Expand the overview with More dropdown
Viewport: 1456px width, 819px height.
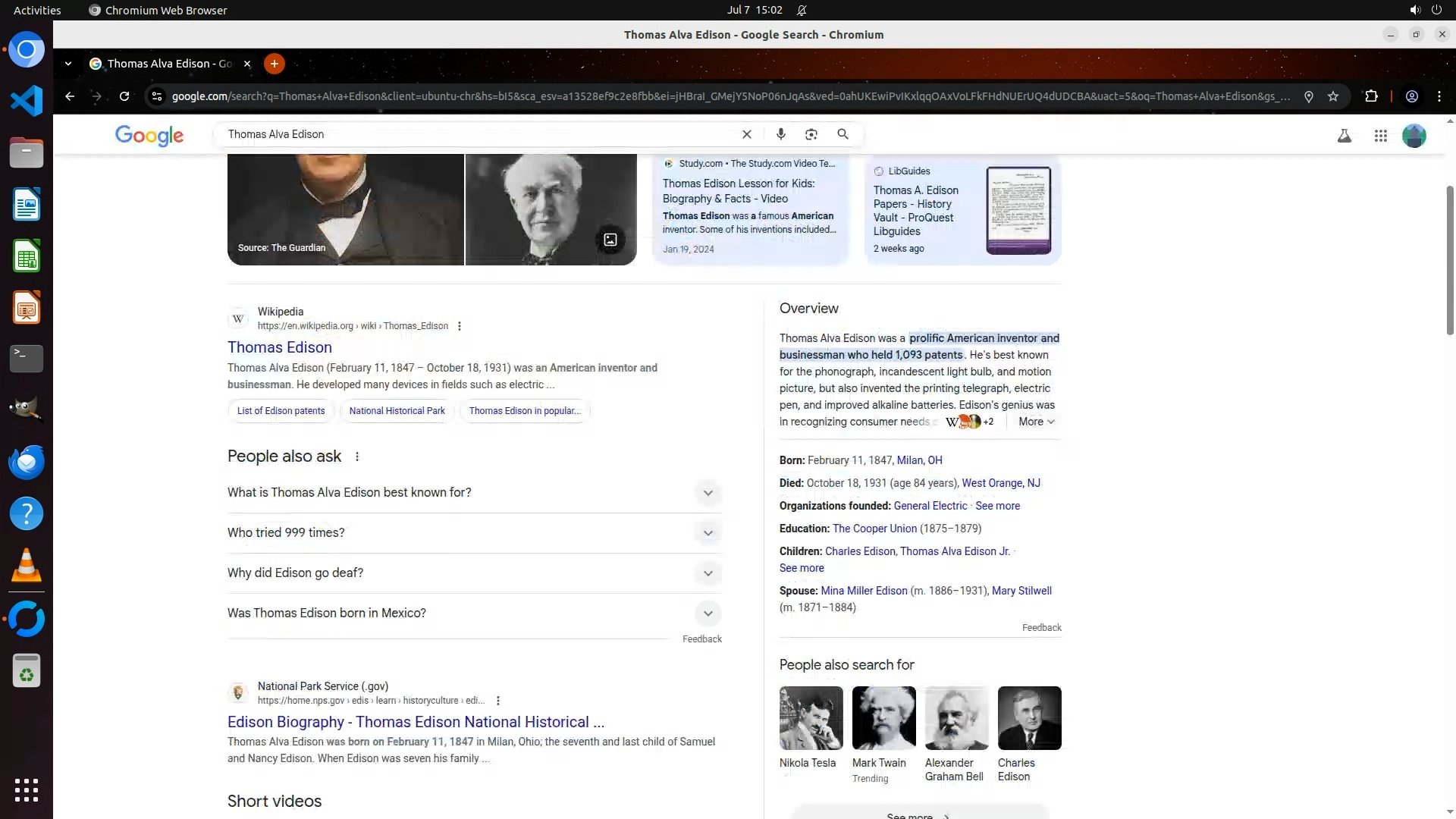click(1036, 422)
